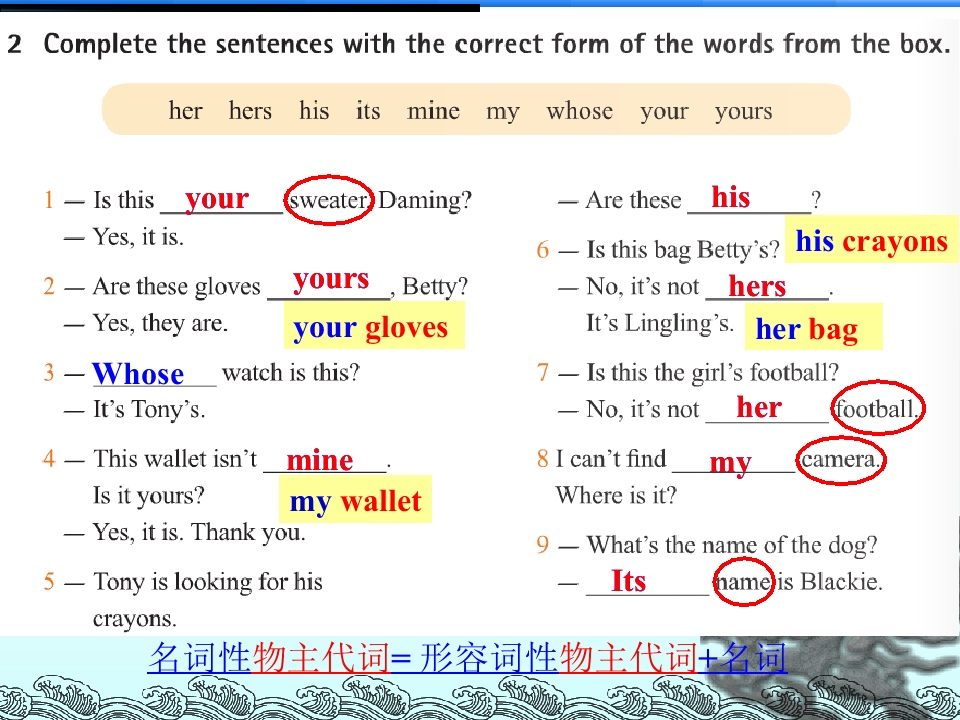The height and width of the screenshot is (720, 960).
Task: Select the yellow "your gloves" note box
Action: 373,328
